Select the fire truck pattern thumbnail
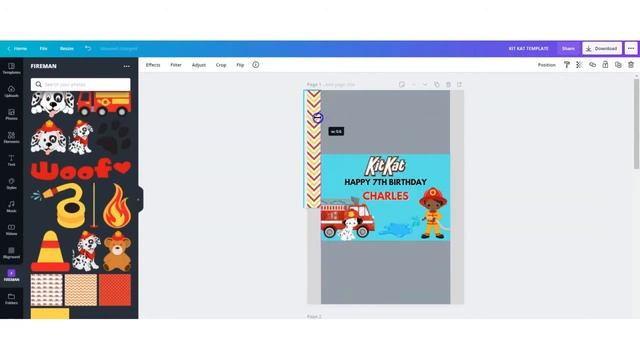This screenshot has height=360, width=640. (47, 290)
